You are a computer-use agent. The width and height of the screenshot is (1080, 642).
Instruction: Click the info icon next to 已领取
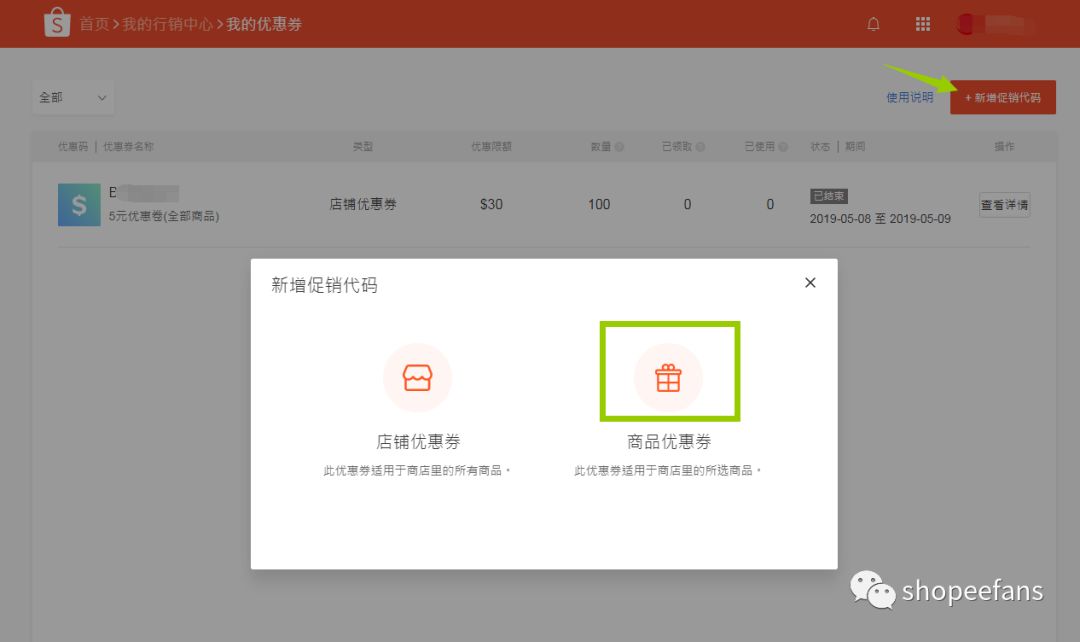(702, 146)
